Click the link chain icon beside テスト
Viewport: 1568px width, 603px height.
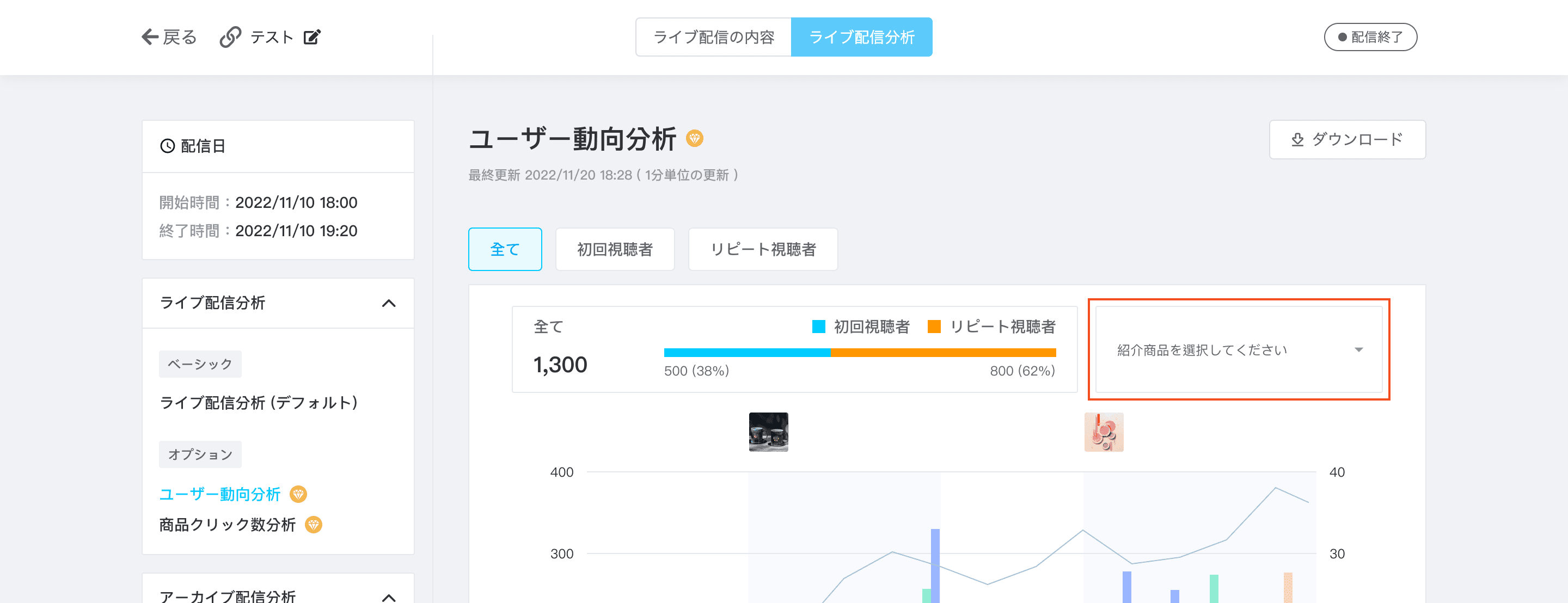pos(231,37)
